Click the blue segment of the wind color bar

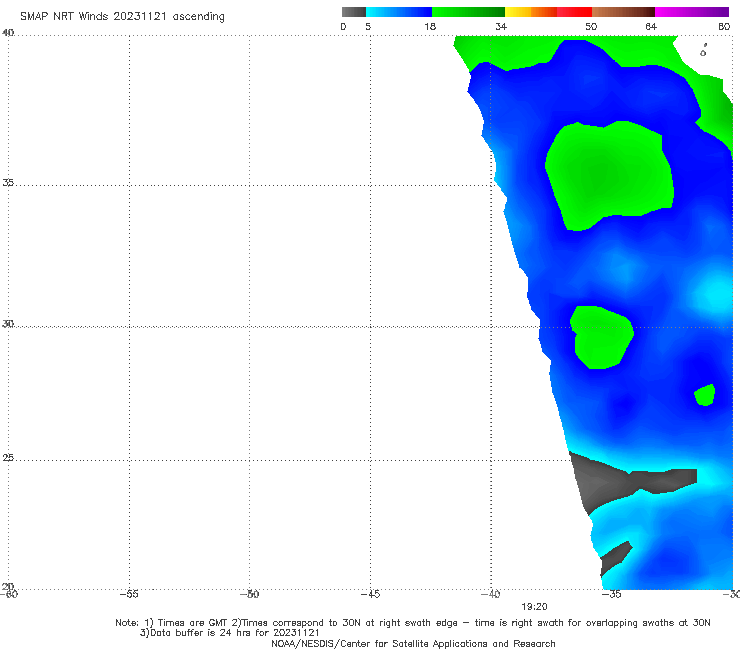coord(399,12)
